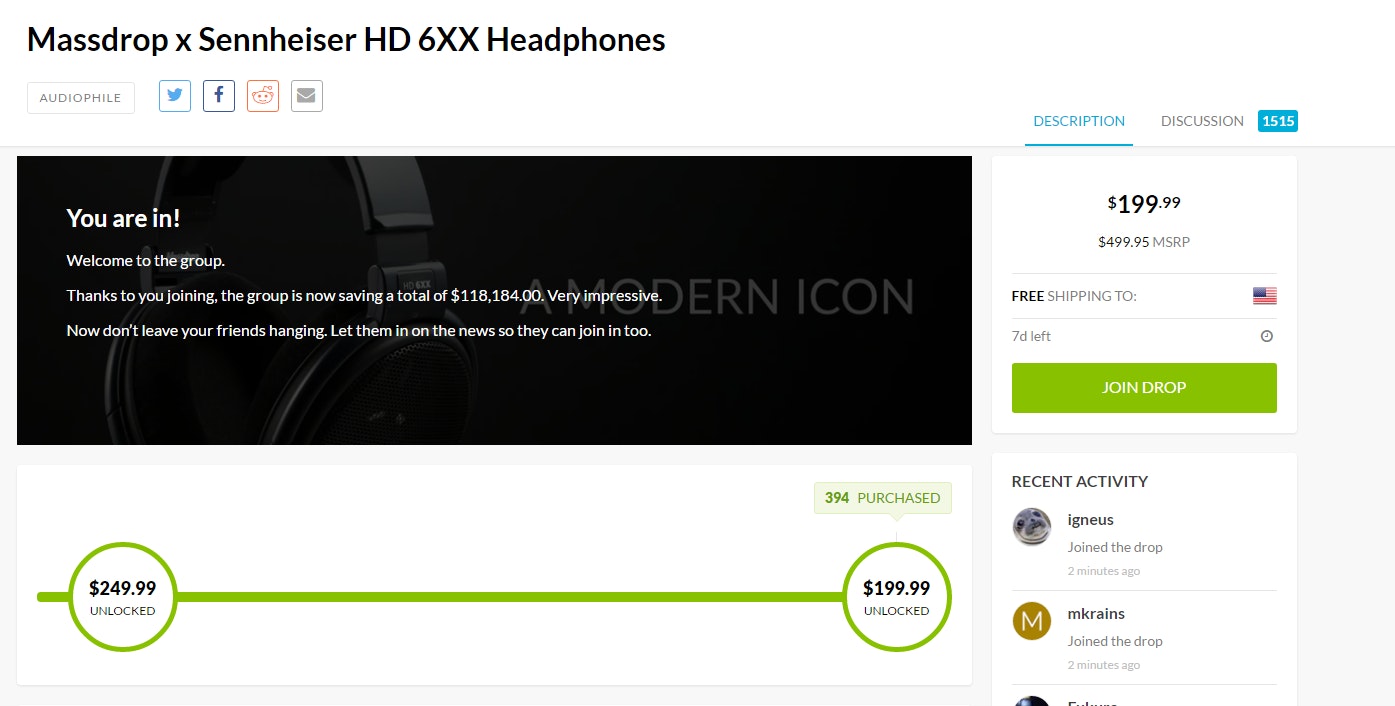Screen dimensions: 1395x706
Task: Click the US flag shipping country icon
Action: click(x=1264, y=296)
